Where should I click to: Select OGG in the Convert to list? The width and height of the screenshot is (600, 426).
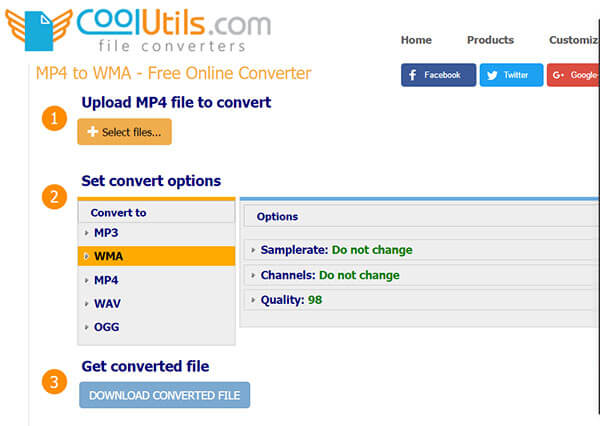(x=107, y=327)
